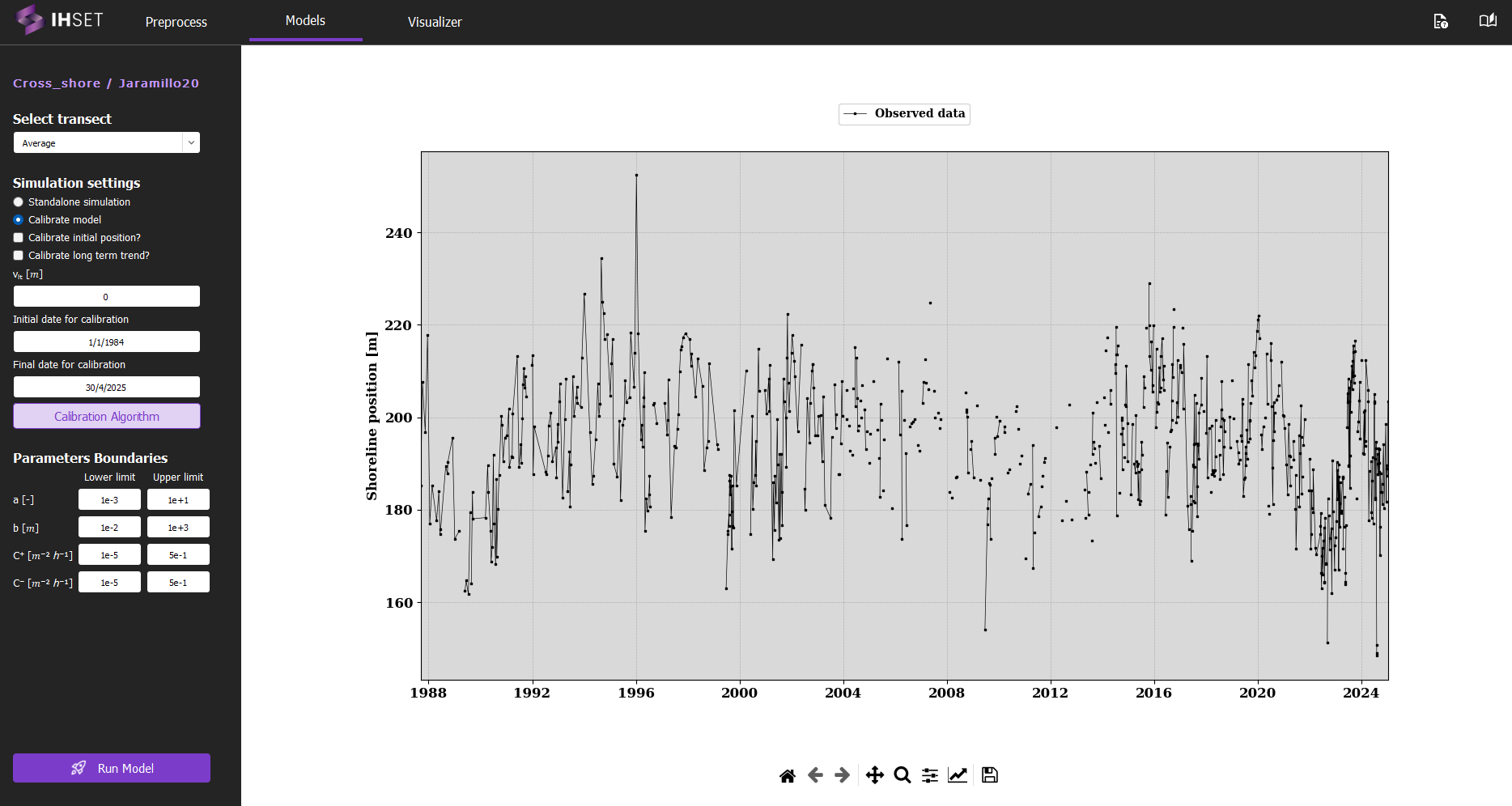This screenshot has width=1512, height=806.
Task: Select the zoom-to-rectangle magnifier tool
Action: tap(902, 774)
